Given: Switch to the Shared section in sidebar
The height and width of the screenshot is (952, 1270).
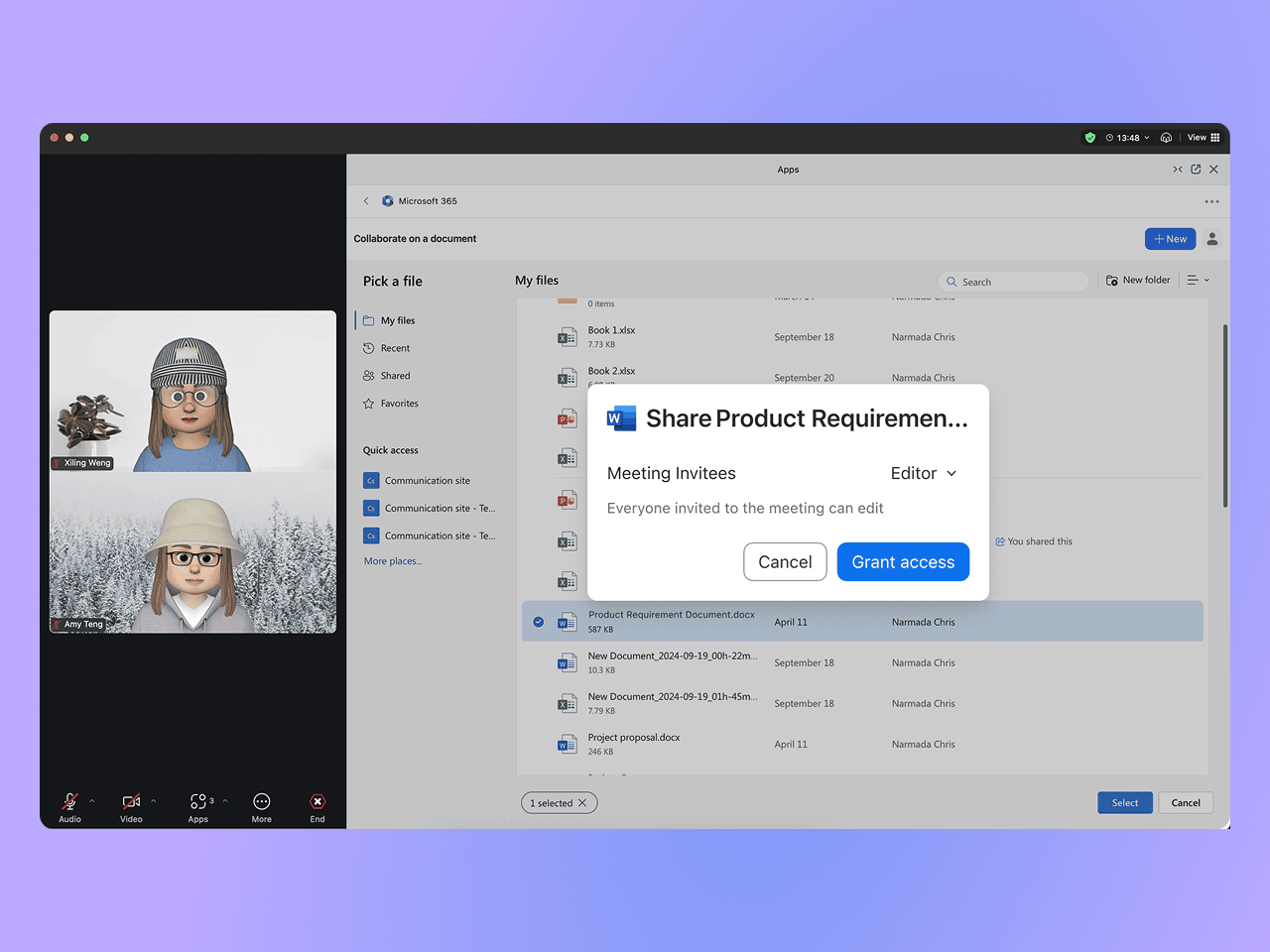Looking at the screenshot, I should coord(394,375).
